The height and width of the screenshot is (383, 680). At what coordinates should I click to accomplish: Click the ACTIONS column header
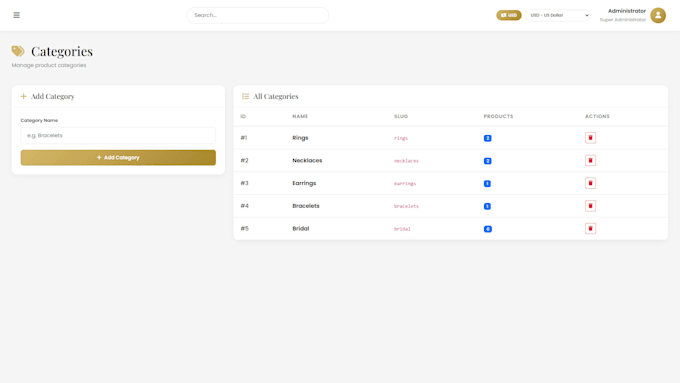pyautogui.click(x=597, y=116)
